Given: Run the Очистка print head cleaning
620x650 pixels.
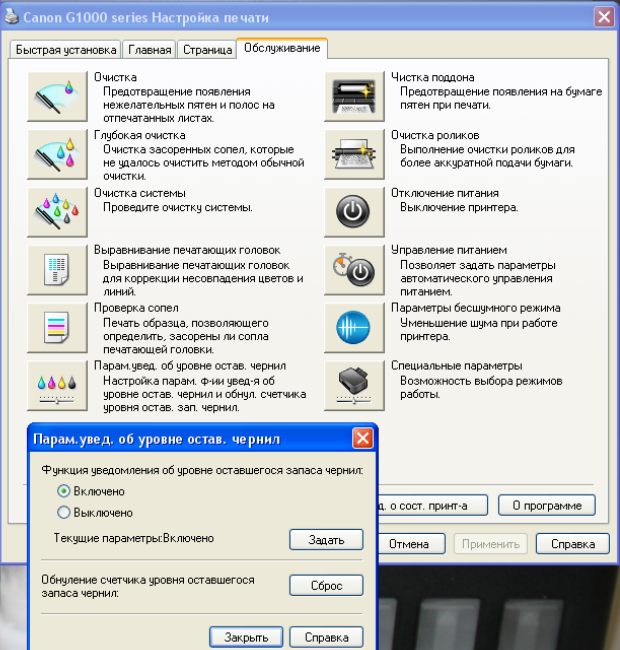Looking at the screenshot, I should coord(57,96).
